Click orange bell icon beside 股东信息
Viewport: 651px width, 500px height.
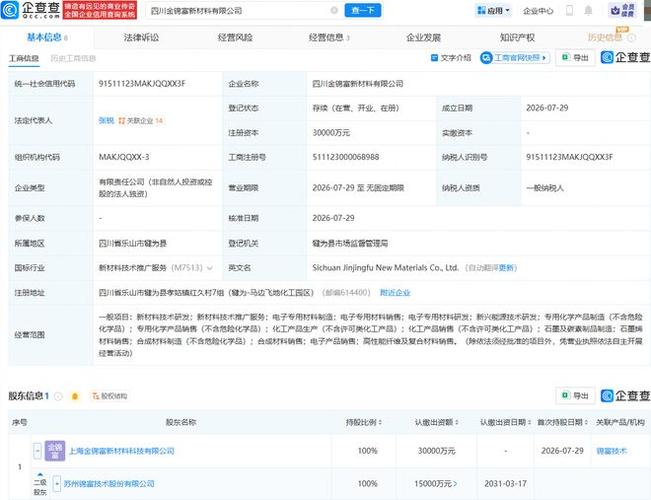[75, 396]
